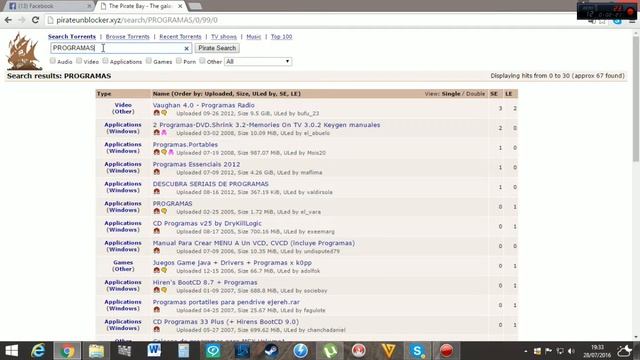Click the Pirate Bay ship logo
This screenshot has height=360, width=640.
(x=24, y=51)
